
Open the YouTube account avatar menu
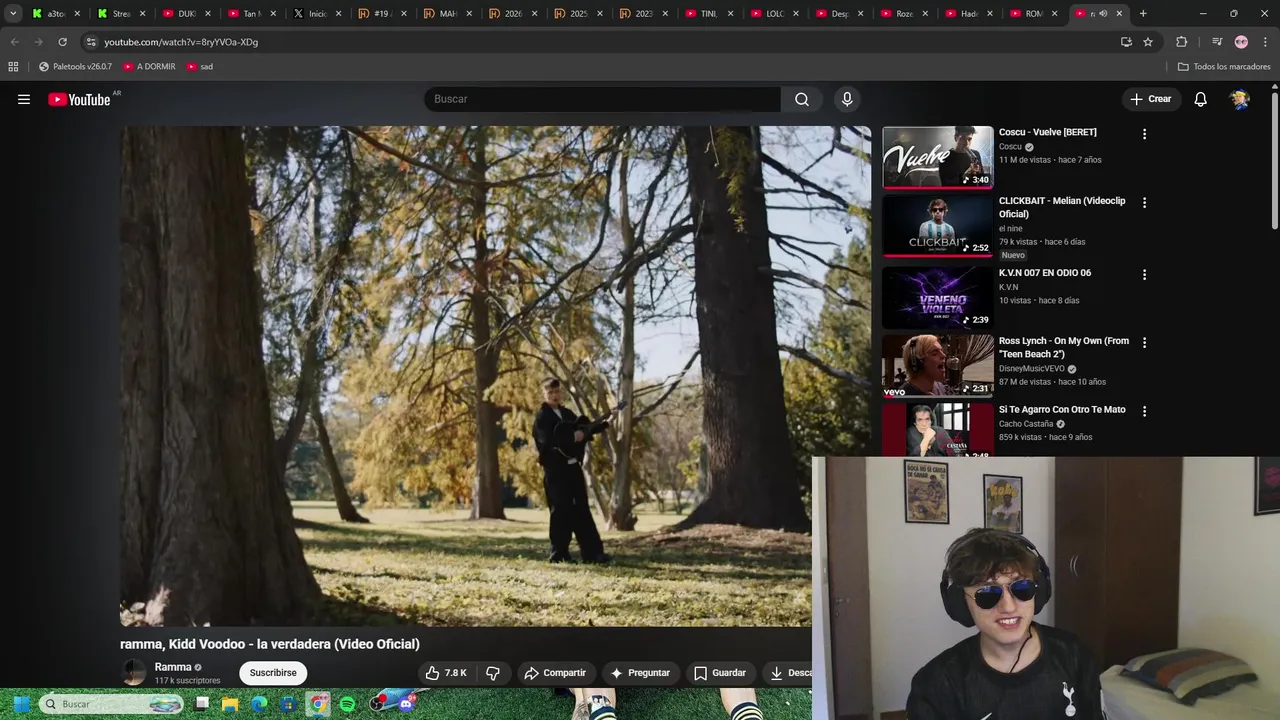coord(1240,99)
